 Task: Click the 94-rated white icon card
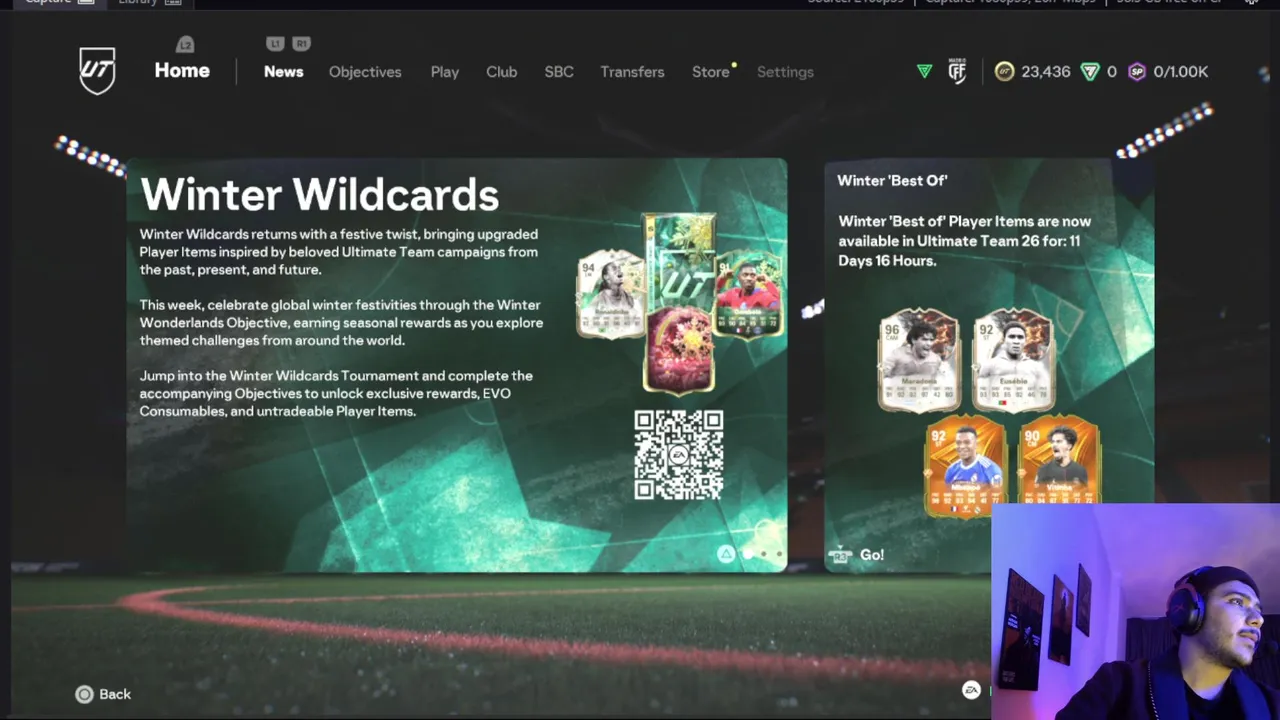(x=611, y=295)
